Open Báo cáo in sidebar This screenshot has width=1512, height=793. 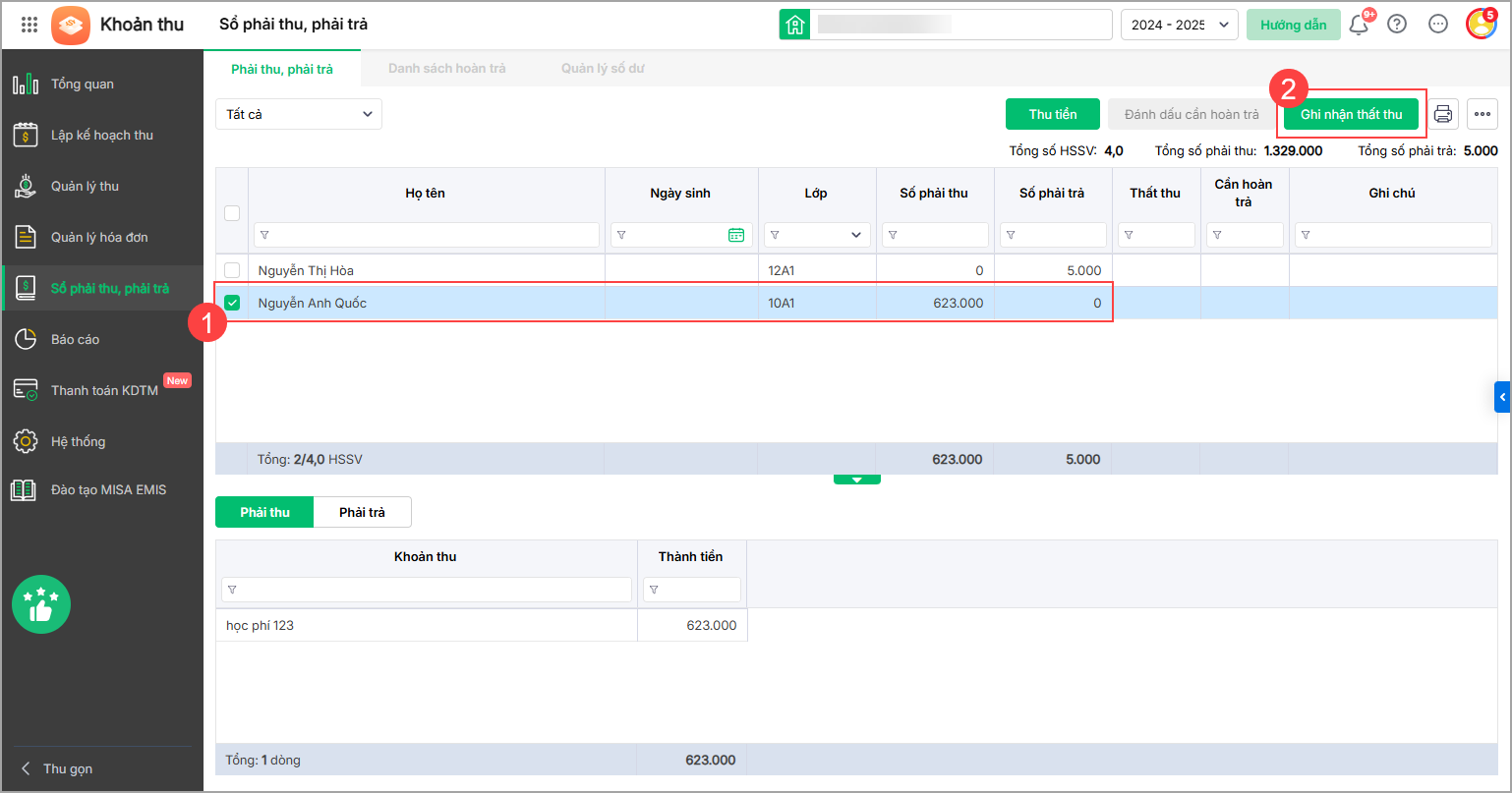coord(102,340)
